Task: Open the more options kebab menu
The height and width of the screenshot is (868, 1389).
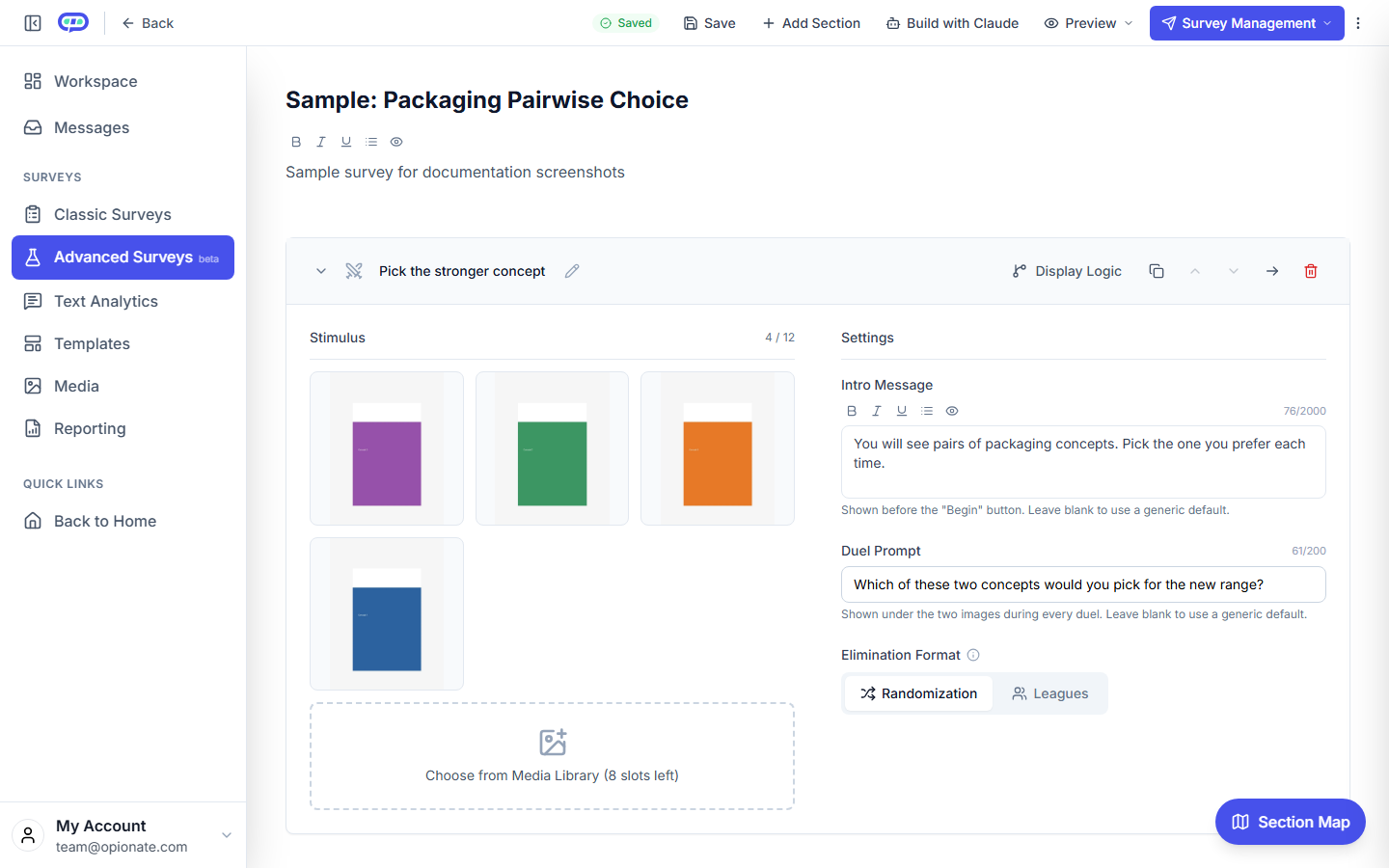Action: (1358, 23)
